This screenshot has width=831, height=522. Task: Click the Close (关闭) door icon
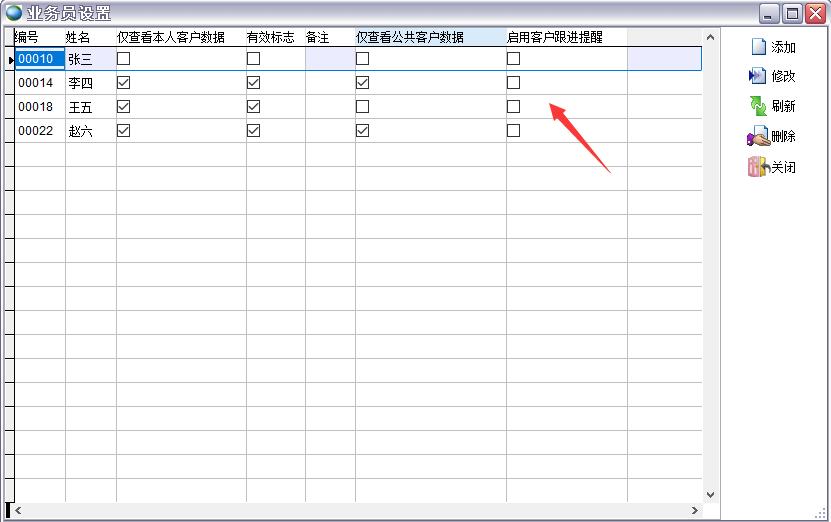(x=757, y=167)
